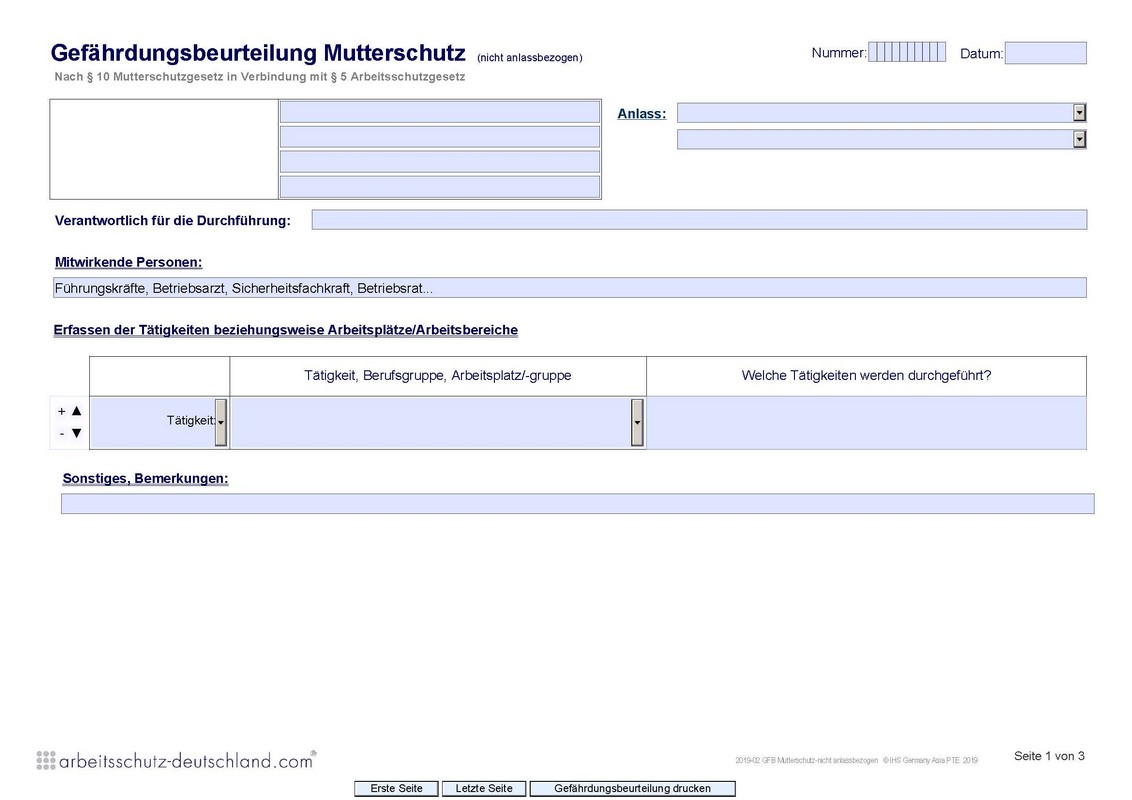Open the Berufsgruppe/Arbeitsplatz dropdown arrow
The height and width of the screenshot is (800, 1132).
point(637,422)
